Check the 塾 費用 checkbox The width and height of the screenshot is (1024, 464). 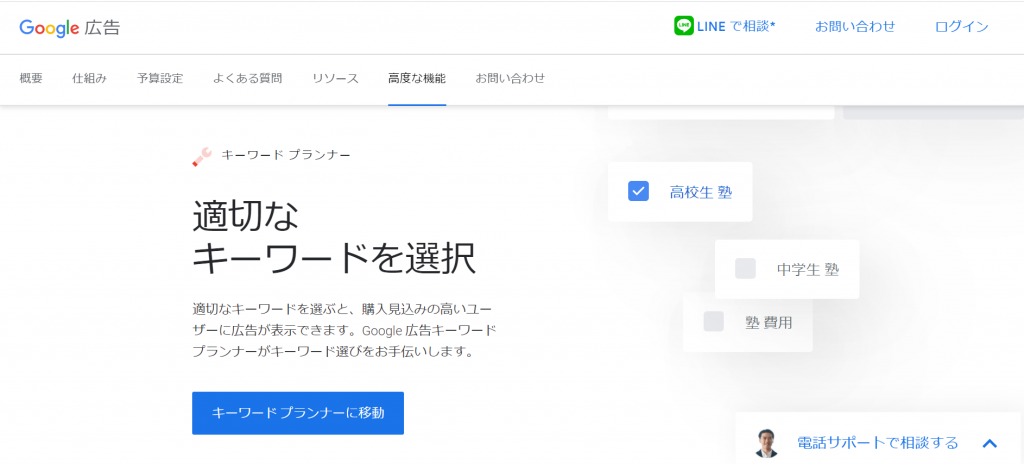(714, 322)
